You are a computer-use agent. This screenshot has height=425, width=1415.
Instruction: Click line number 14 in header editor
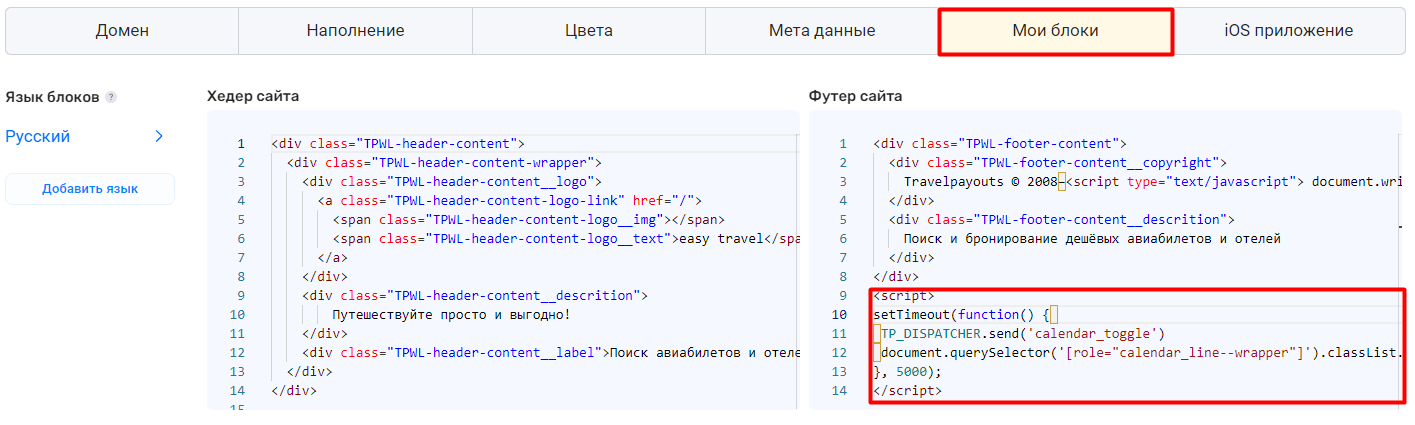[237, 391]
